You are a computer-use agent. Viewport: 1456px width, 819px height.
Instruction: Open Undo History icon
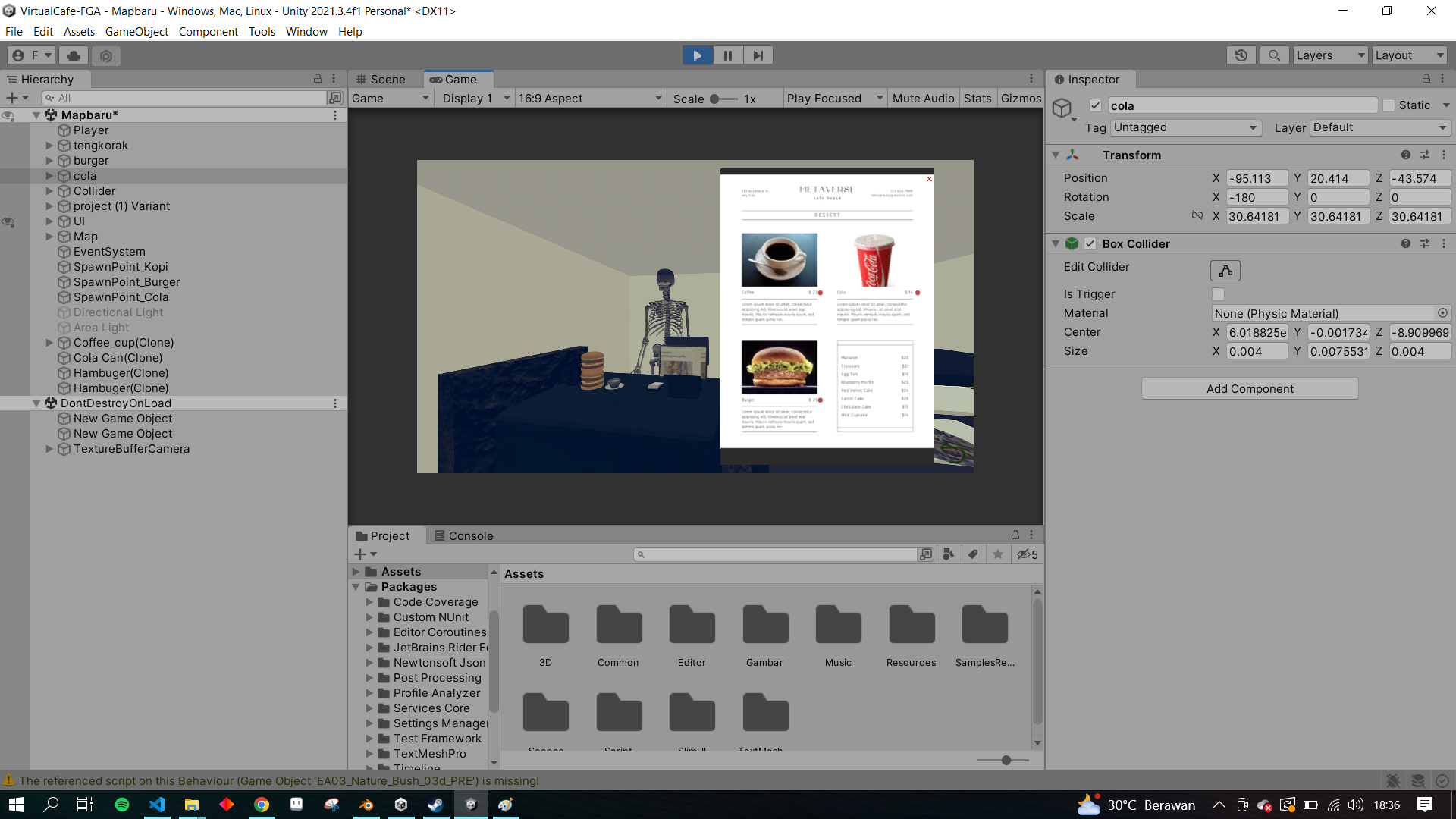pos(1241,55)
